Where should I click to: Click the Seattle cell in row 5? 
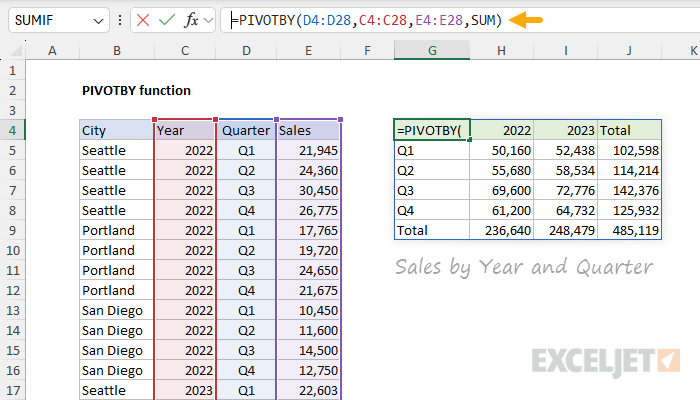pos(117,150)
